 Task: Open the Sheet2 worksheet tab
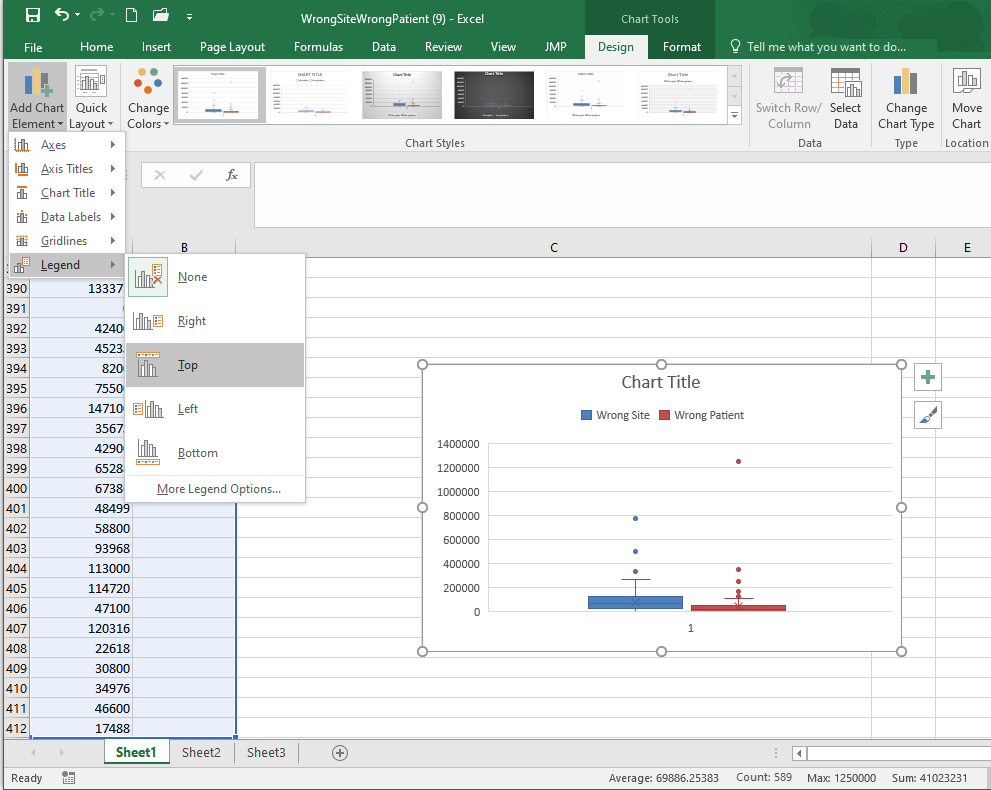[201, 753]
